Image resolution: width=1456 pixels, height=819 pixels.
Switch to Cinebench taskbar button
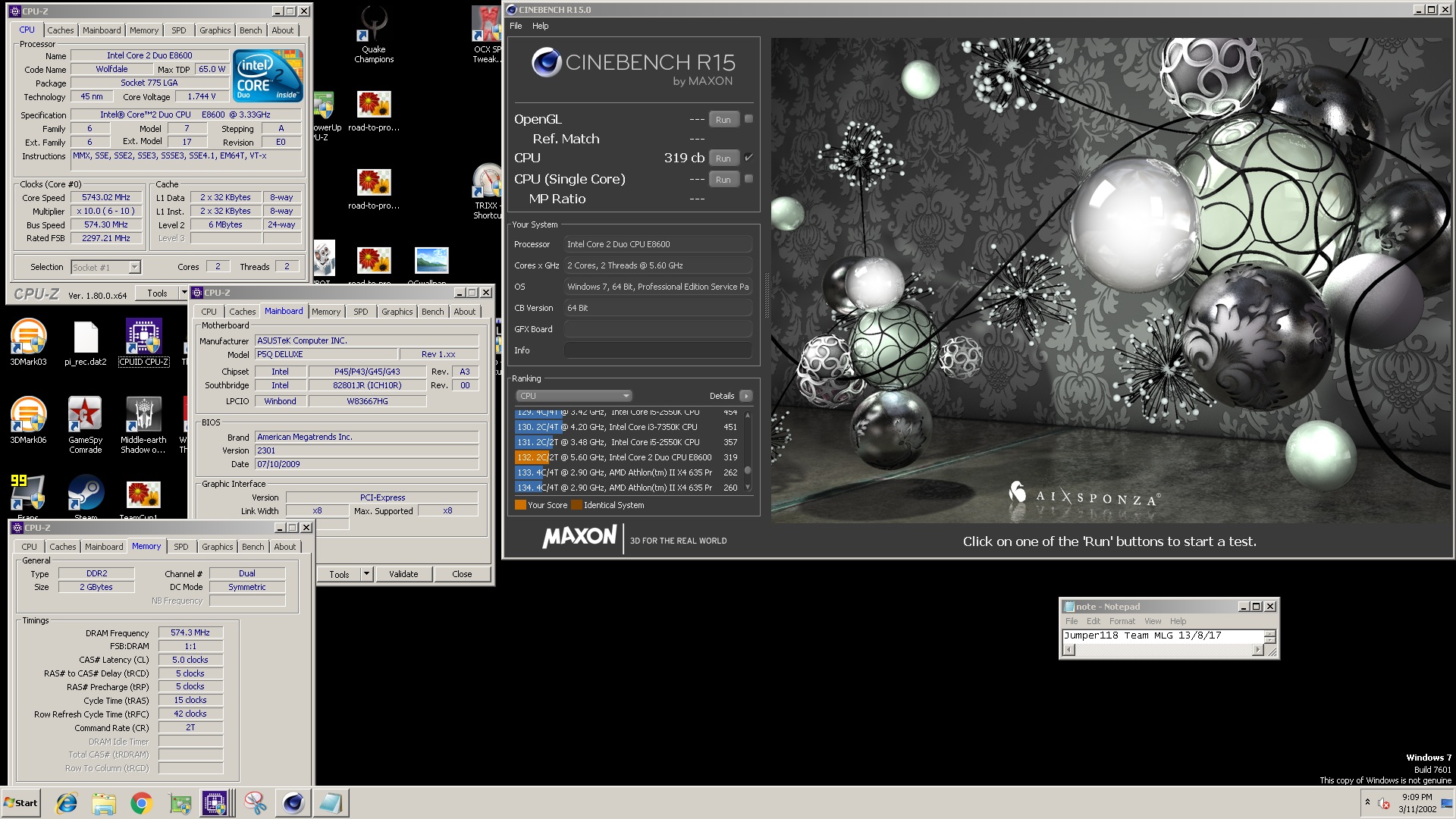(x=293, y=803)
